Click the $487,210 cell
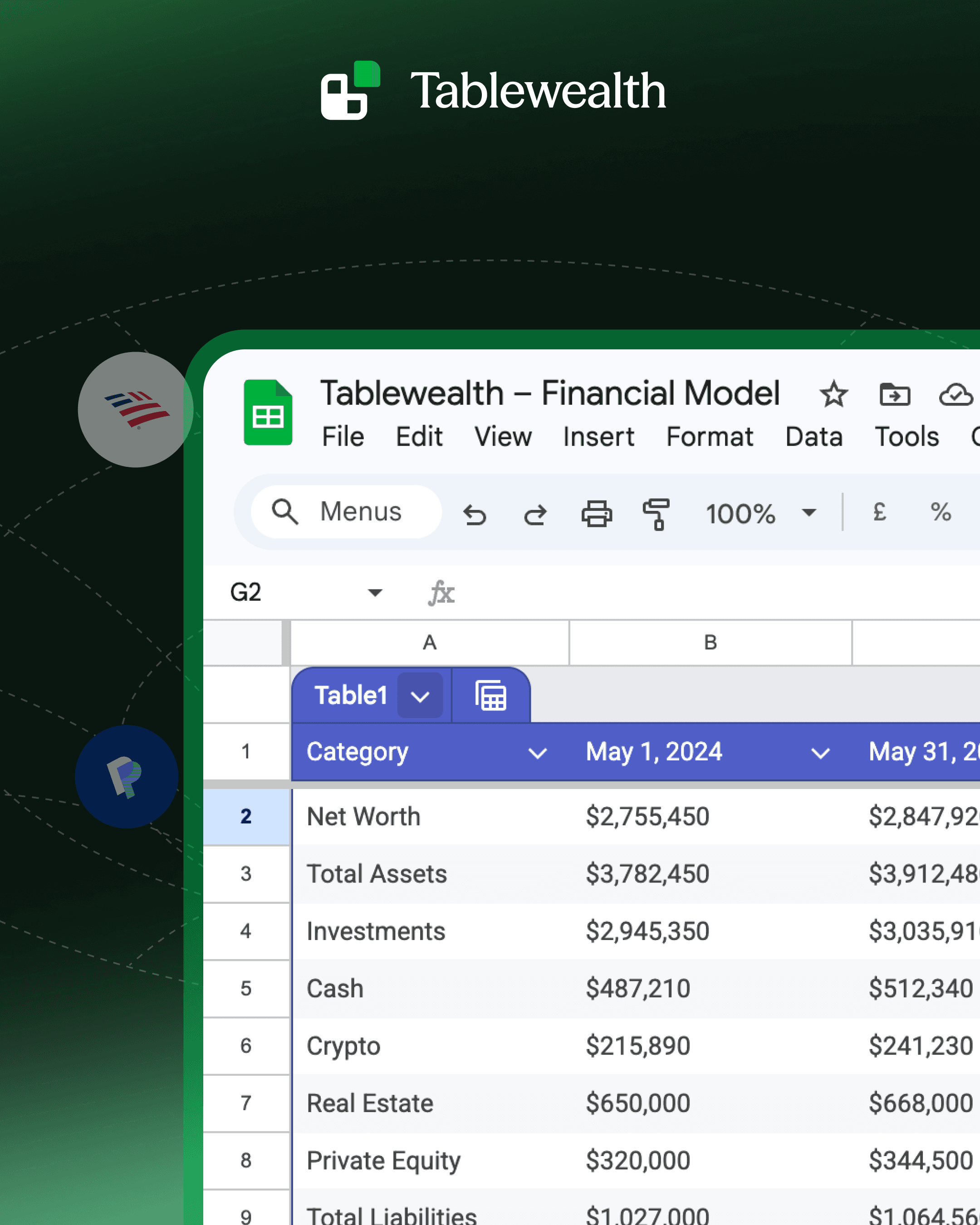 (710, 989)
